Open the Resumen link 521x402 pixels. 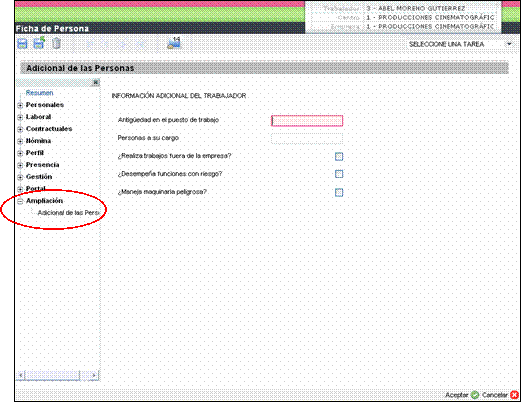39,93
